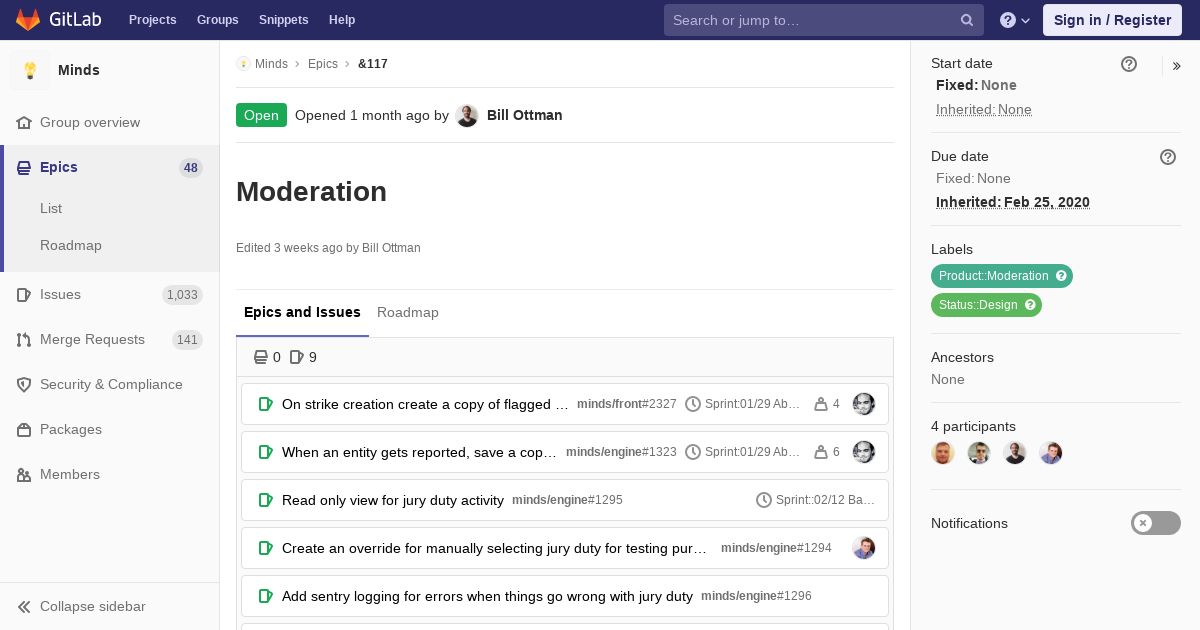Click the clock icon beside Sprint::02/12

tap(764, 500)
